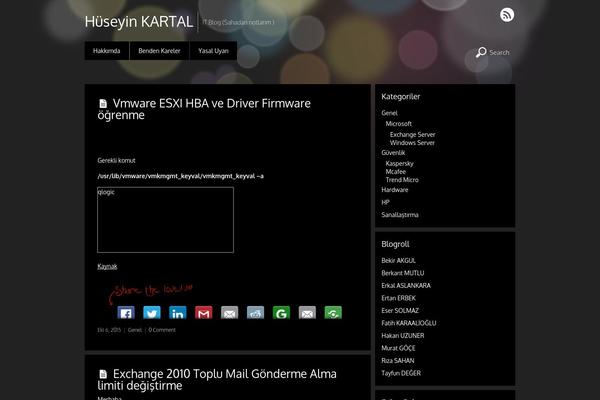The image size is (600, 400).
Task: Click the Gerekli komut text
Action: point(116,160)
